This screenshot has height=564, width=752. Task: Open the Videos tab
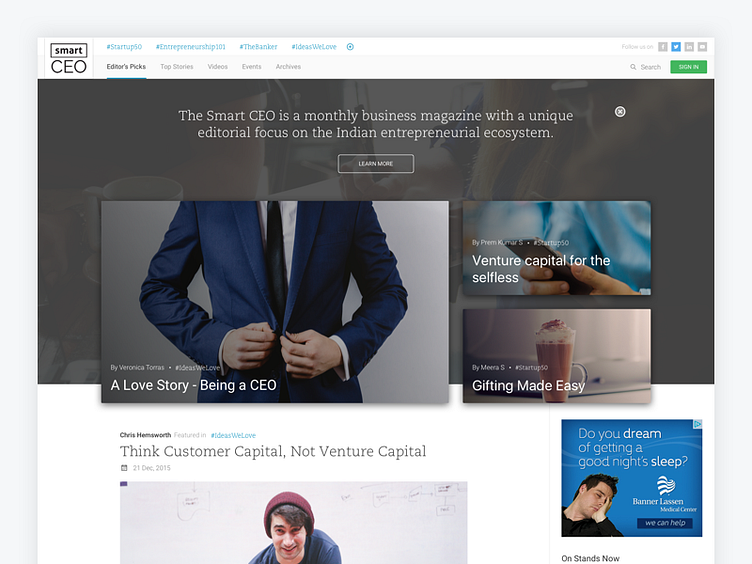[x=217, y=67]
